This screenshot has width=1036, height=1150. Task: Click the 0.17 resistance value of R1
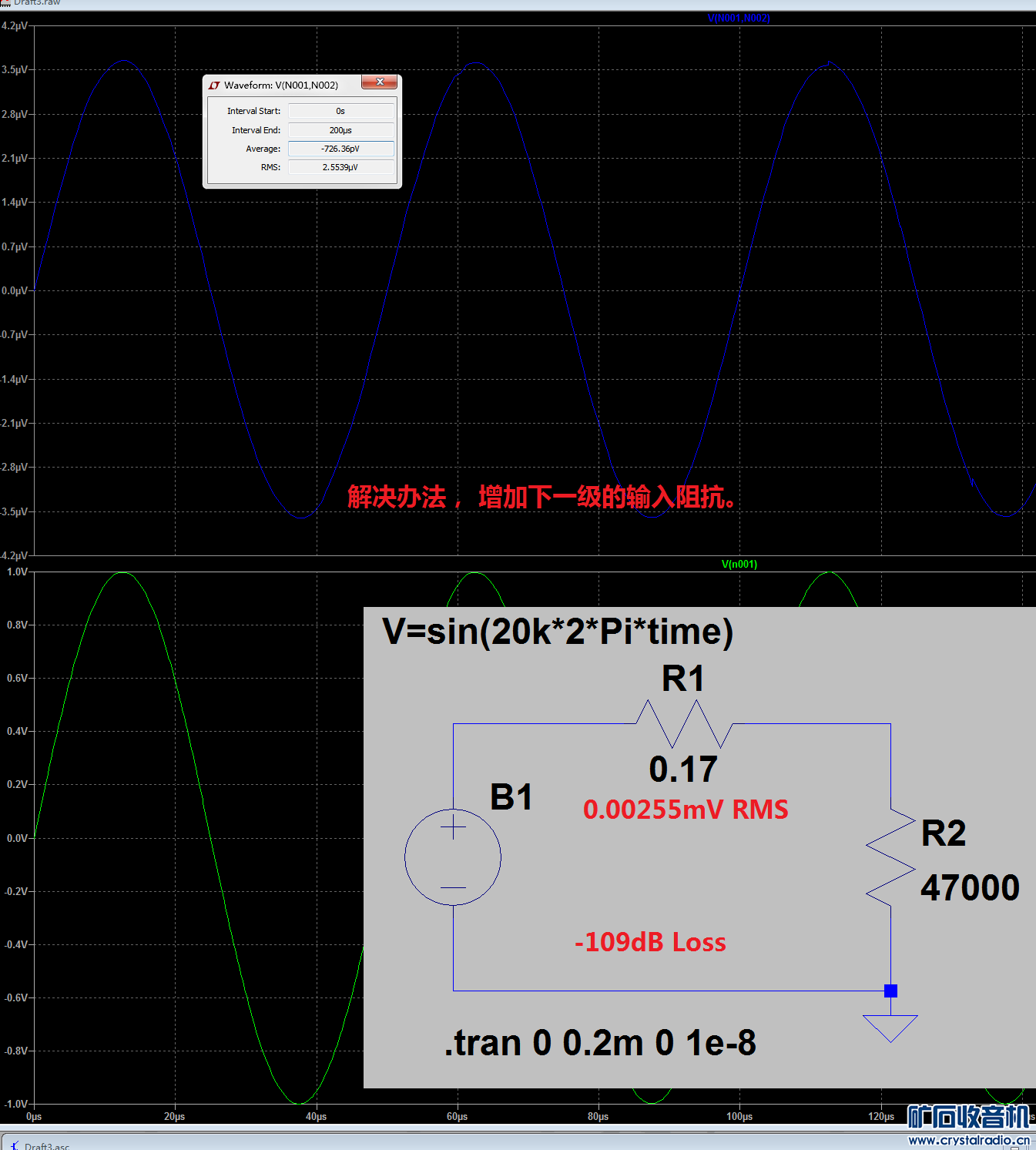coord(683,769)
